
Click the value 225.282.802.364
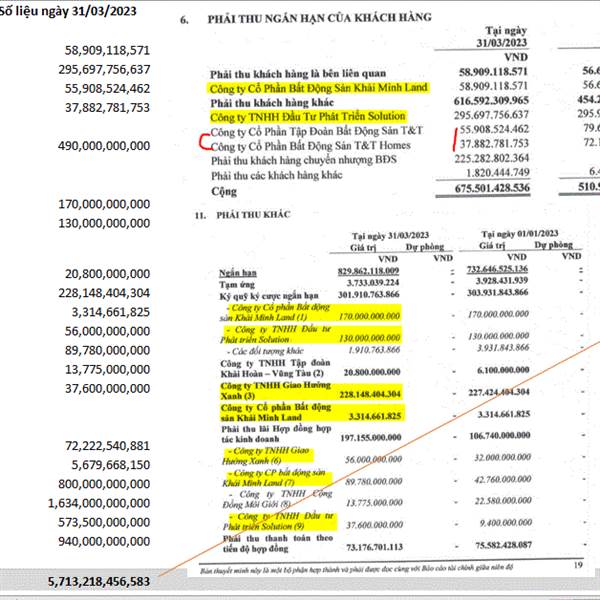tap(492, 158)
